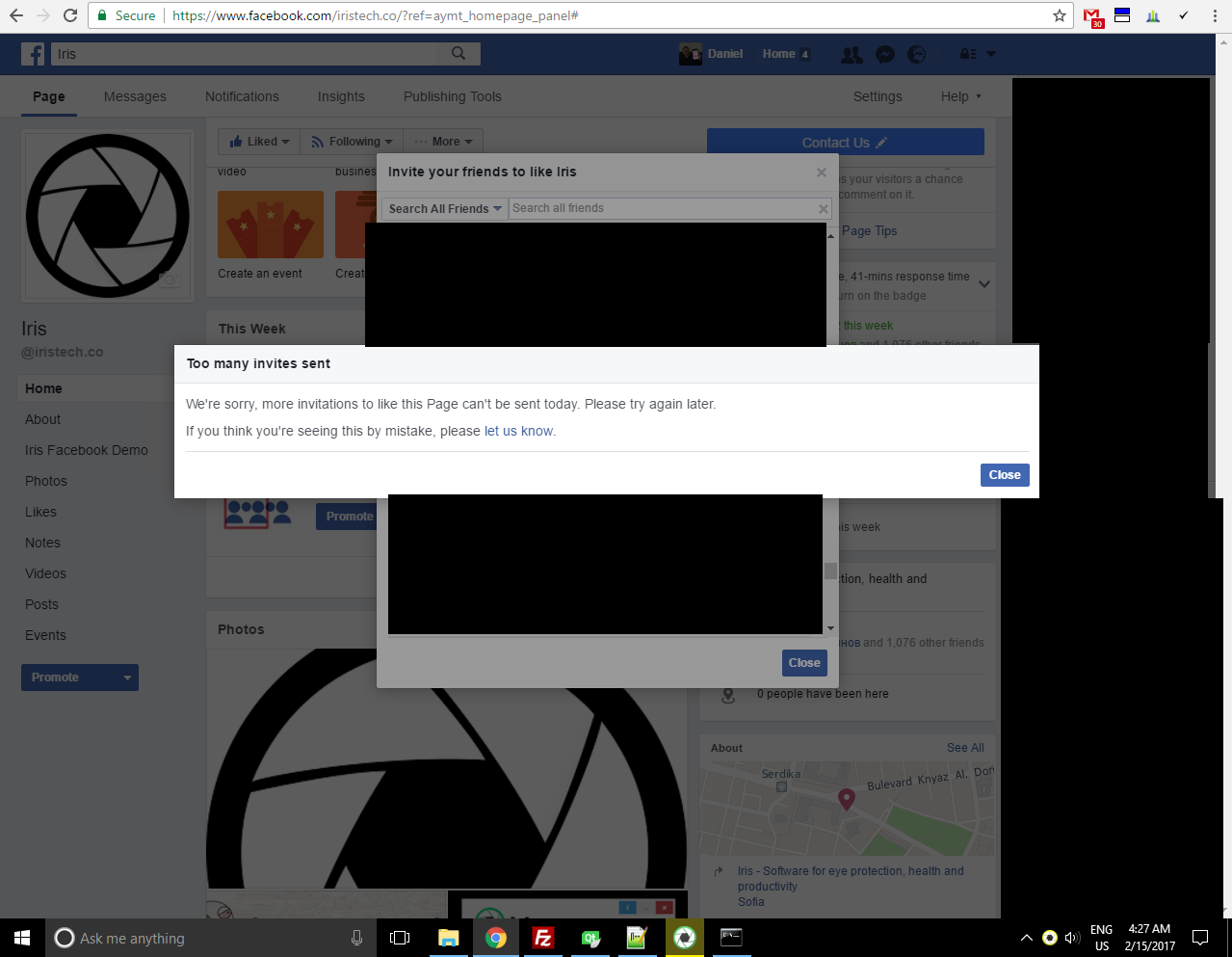
Task: Open the More dropdown button
Action: pyautogui.click(x=443, y=142)
